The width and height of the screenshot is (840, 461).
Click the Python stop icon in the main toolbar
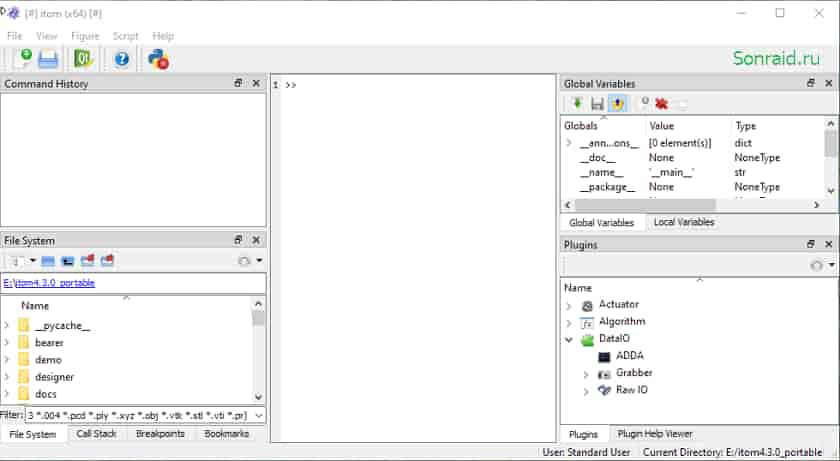coord(159,59)
